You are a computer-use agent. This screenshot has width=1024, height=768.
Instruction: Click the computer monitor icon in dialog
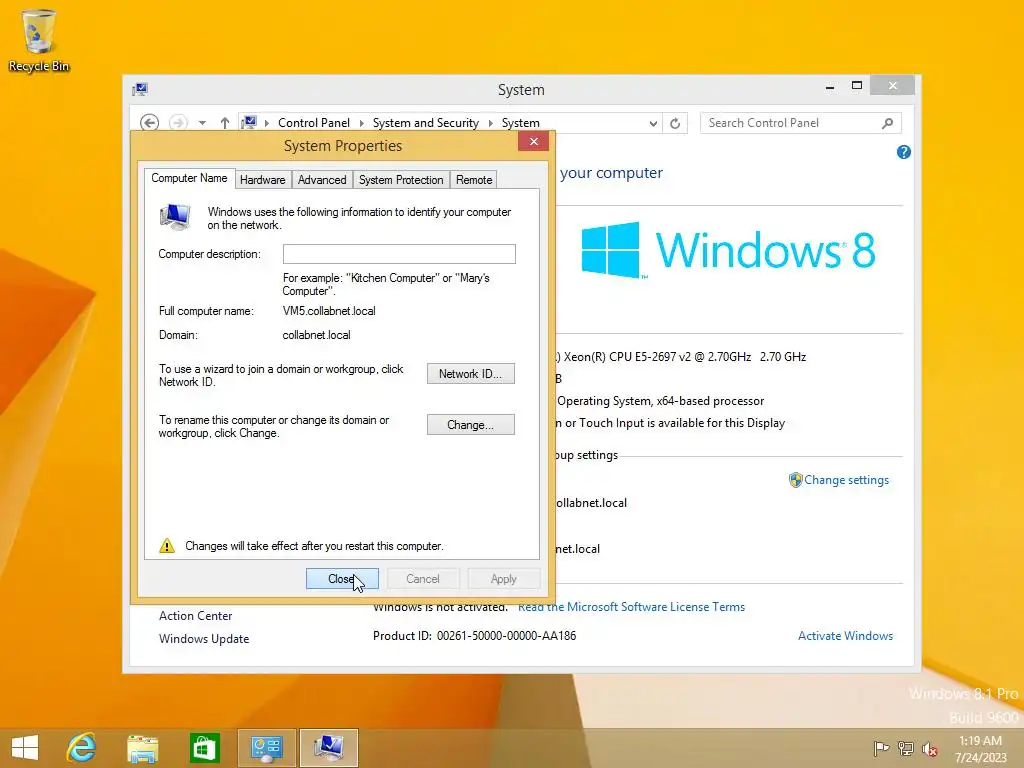pos(175,217)
